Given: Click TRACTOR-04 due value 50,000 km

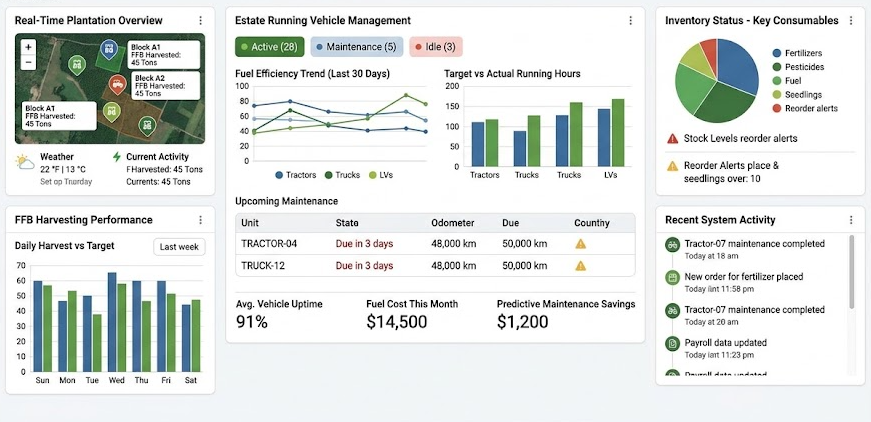Looking at the screenshot, I should pyautogui.click(x=525, y=244).
